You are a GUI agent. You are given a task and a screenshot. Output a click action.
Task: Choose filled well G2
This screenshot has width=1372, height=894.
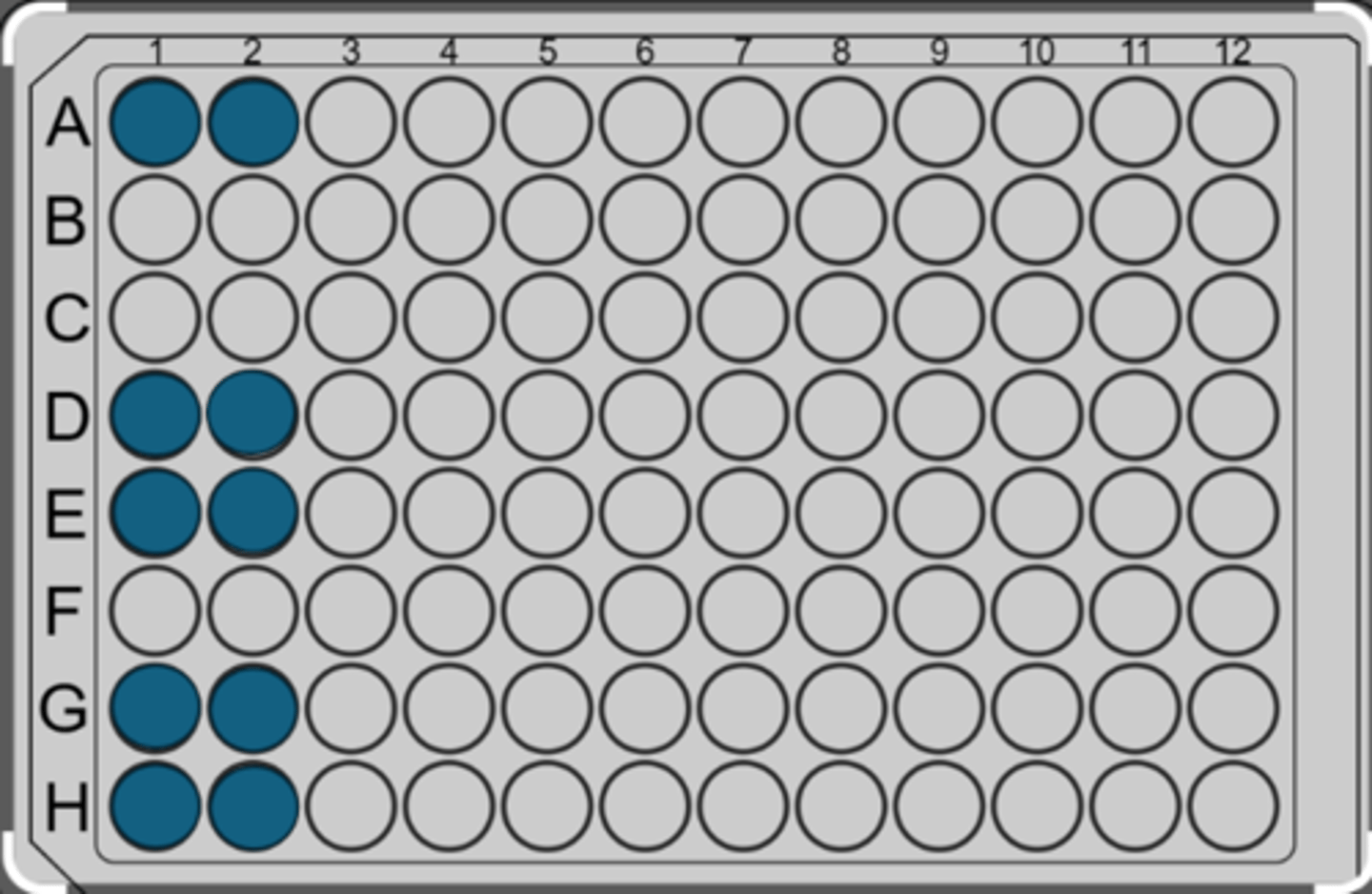coord(252,708)
